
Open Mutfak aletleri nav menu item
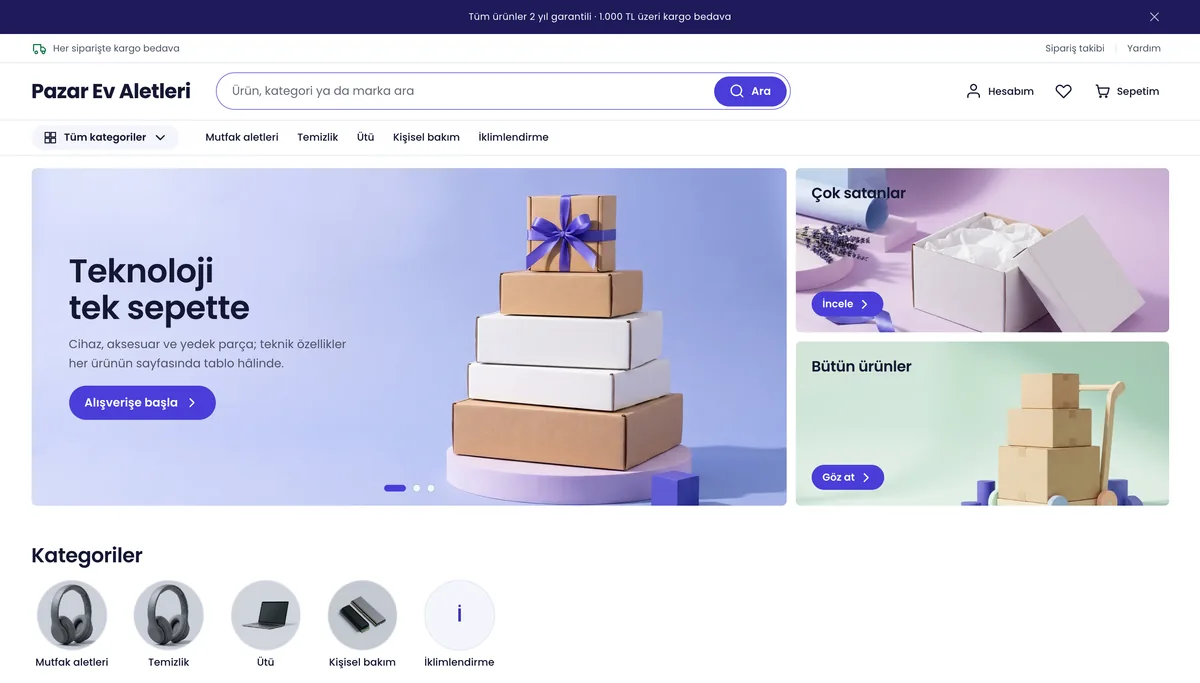click(242, 137)
